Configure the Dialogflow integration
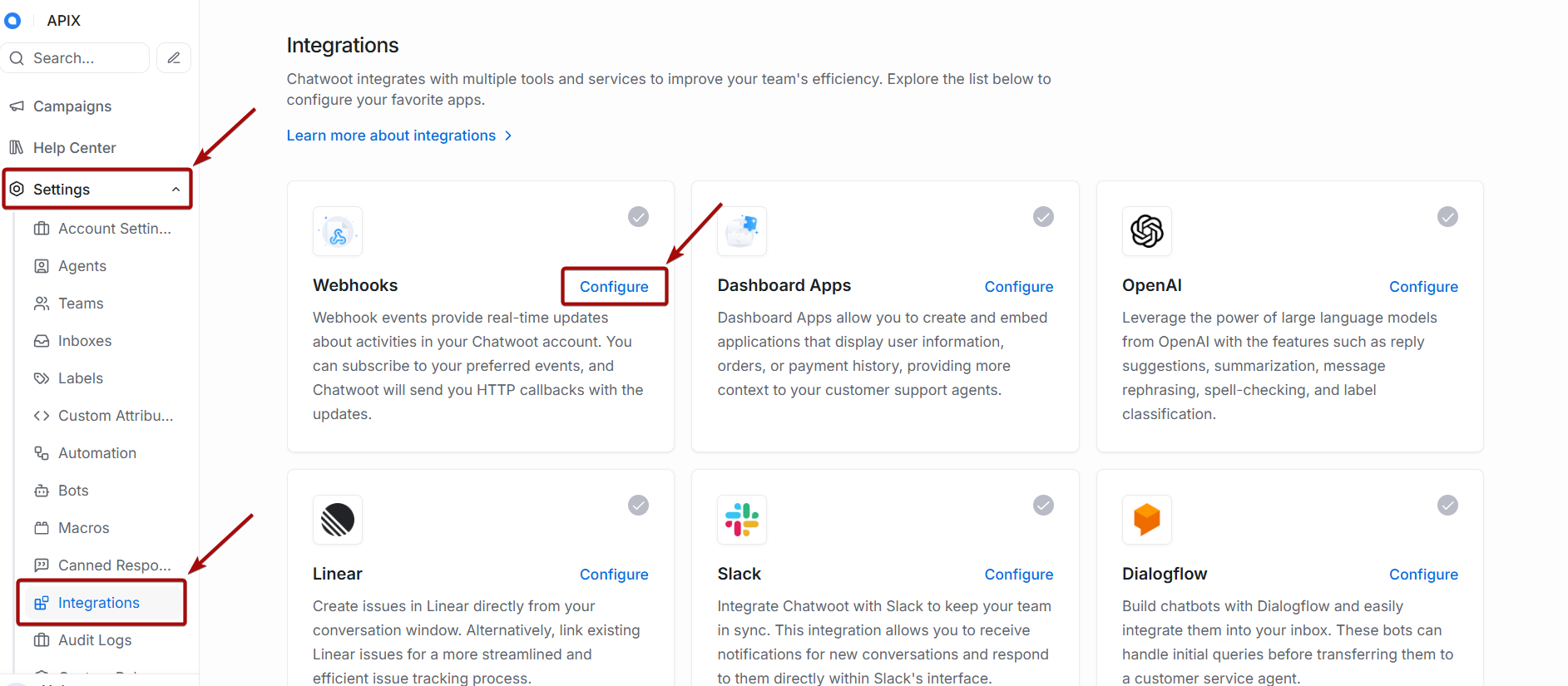This screenshot has width=1568, height=686. click(1423, 575)
